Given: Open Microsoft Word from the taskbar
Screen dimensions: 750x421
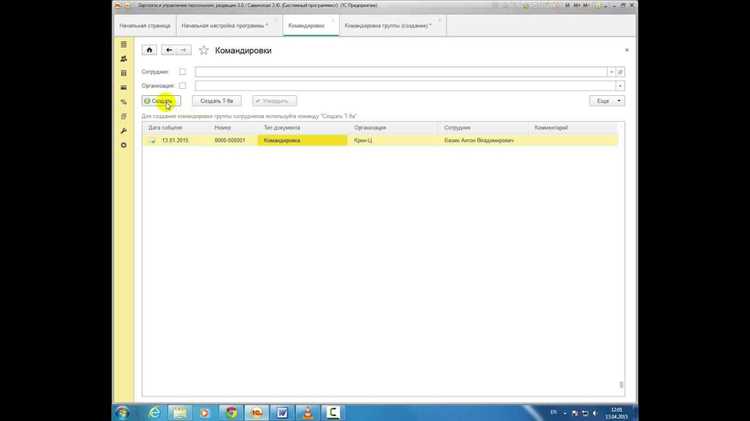Looking at the screenshot, I should click(282, 412).
